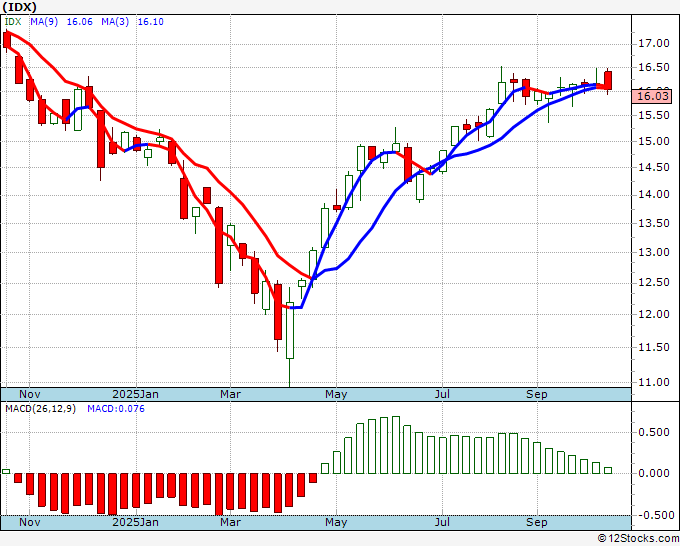Click the (IDX) chart title

click(x=20, y=7)
